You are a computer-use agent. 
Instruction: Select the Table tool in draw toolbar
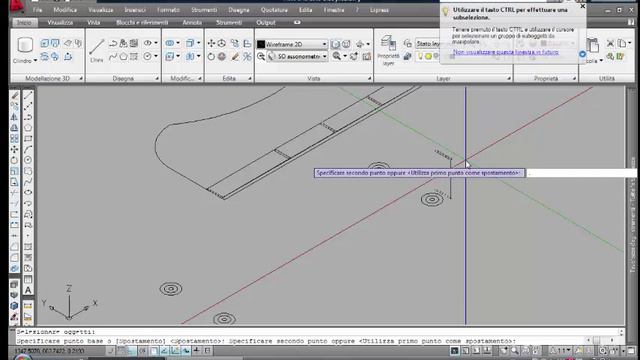click(28, 279)
